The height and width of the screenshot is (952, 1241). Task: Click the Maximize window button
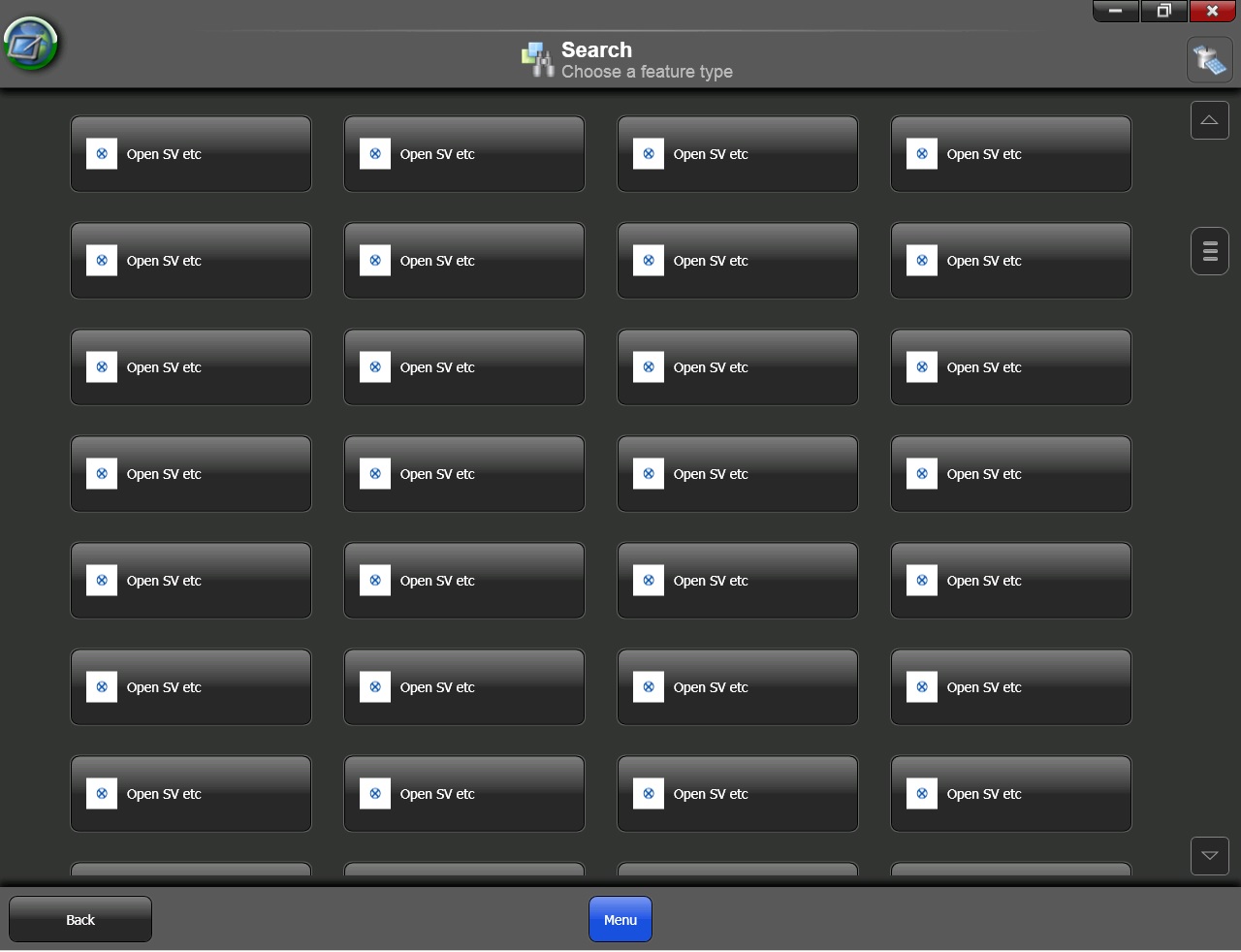click(1162, 11)
